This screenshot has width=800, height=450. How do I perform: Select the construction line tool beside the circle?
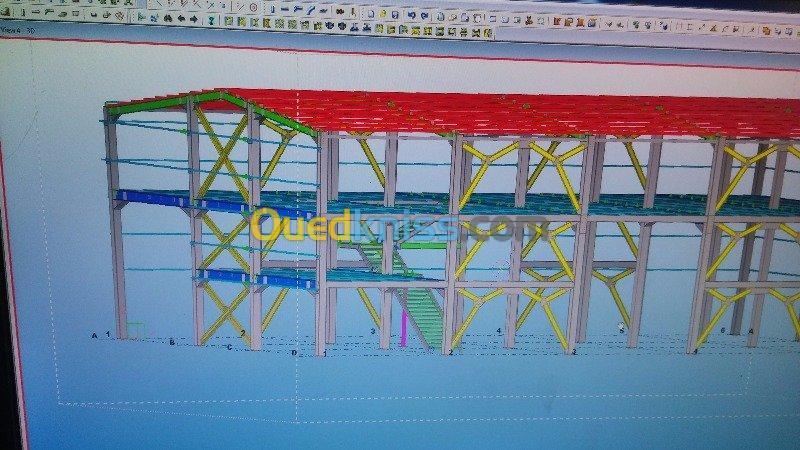pos(240,7)
